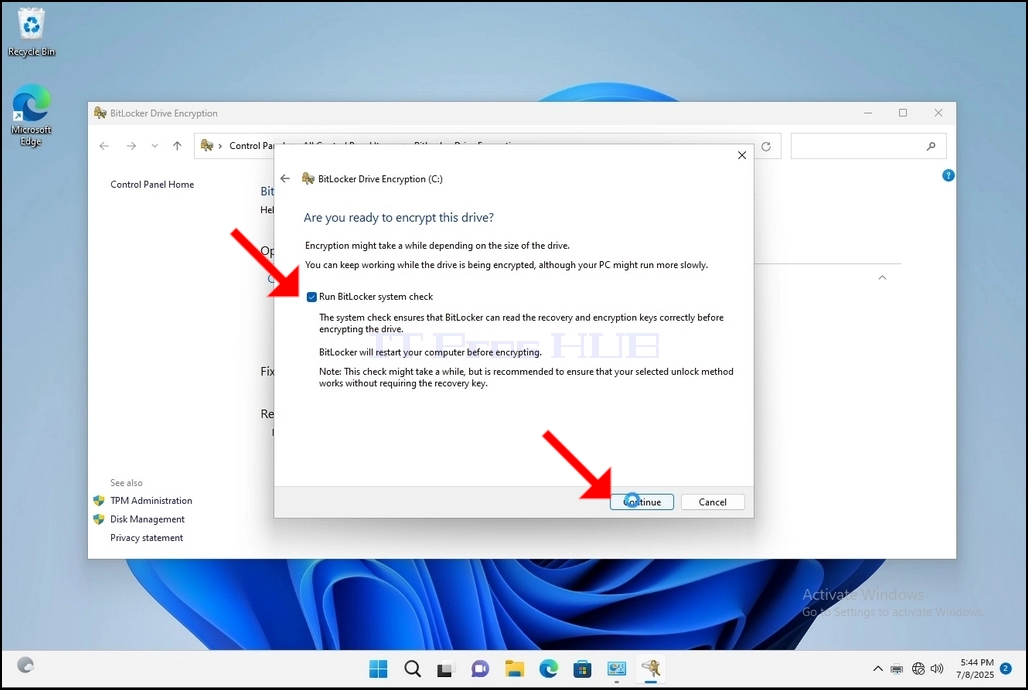This screenshot has width=1028, height=690.
Task: Click the Continue button
Action: pos(641,502)
